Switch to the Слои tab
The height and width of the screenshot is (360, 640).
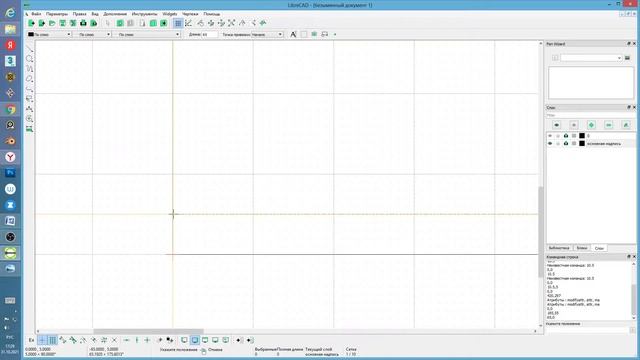599,248
